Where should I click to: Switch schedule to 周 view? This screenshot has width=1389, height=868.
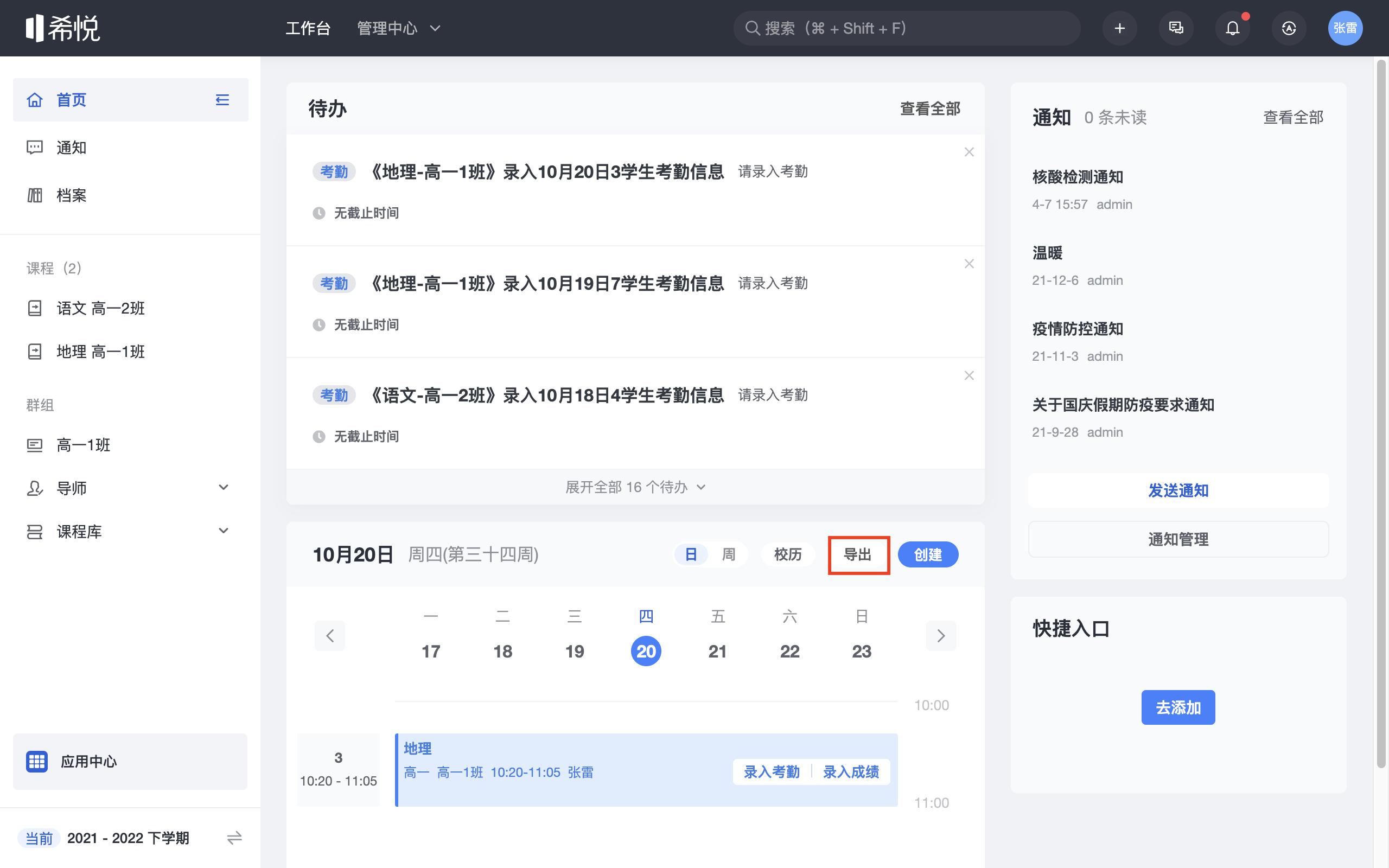pyautogui.click(x=728, y=554)
